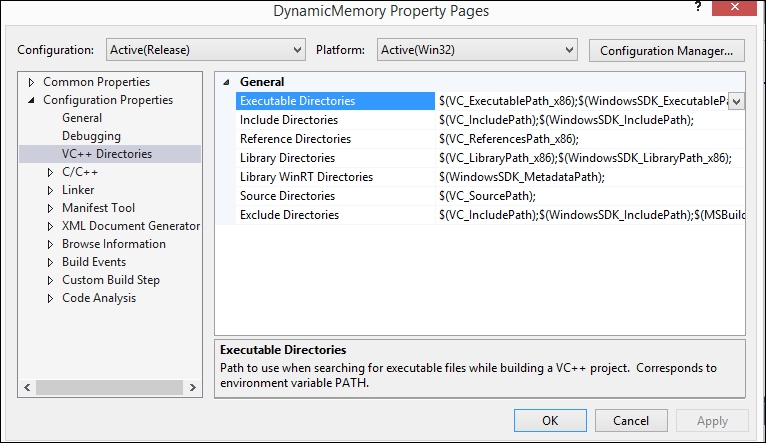Select the Include Directories property name
The image size is (766, 443).
(289, 120)
